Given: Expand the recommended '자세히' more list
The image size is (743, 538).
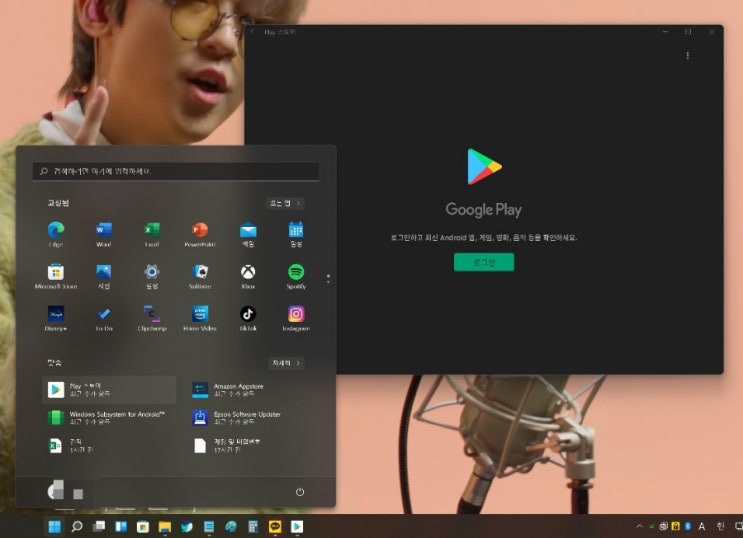Looking at the screenshot, I should [x=286, y=363].
